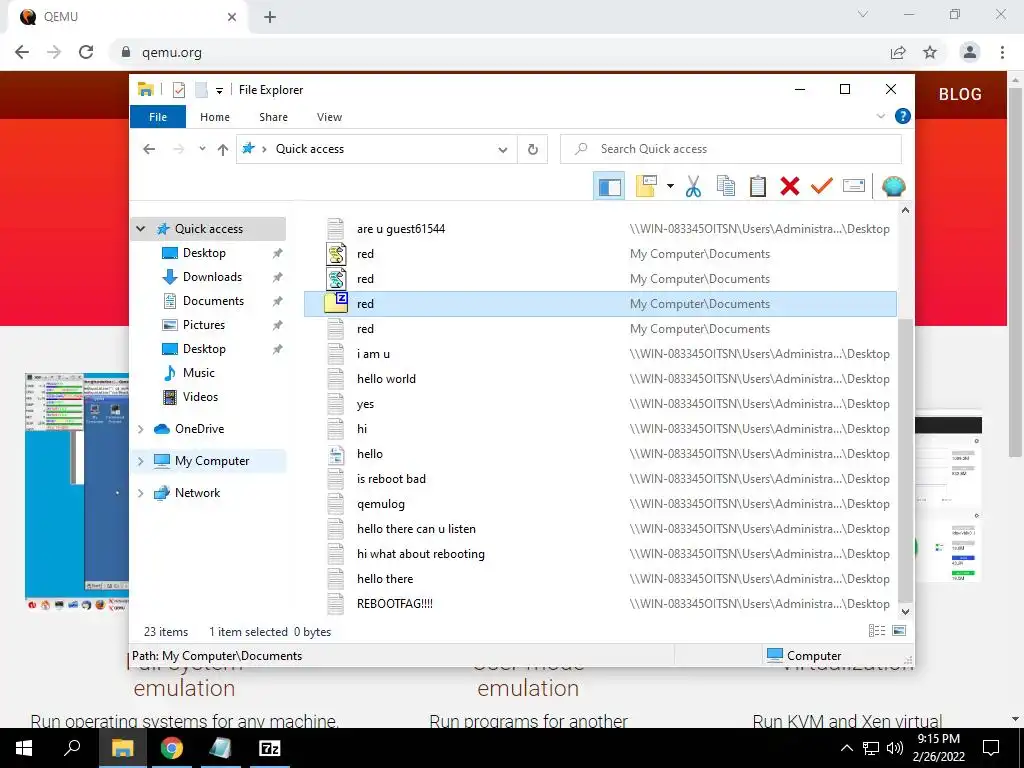Screen dimensions: 1024x768
Task: Click the blue Help question mark icon
Action: 903,116
